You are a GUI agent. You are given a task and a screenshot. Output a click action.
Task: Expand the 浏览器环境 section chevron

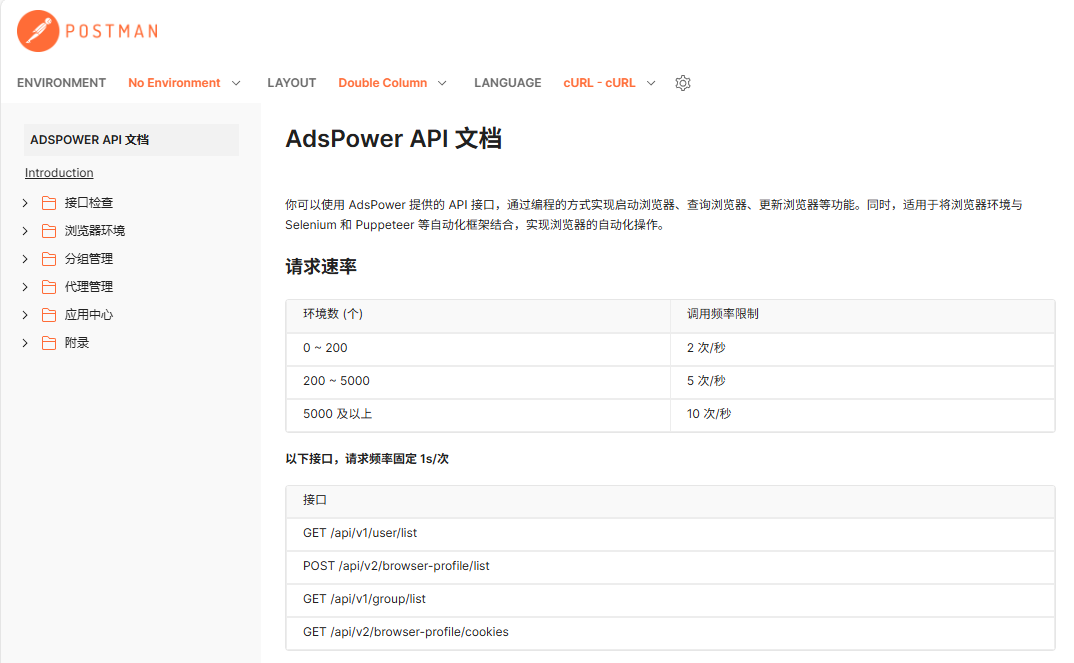[x=24, y=230]
